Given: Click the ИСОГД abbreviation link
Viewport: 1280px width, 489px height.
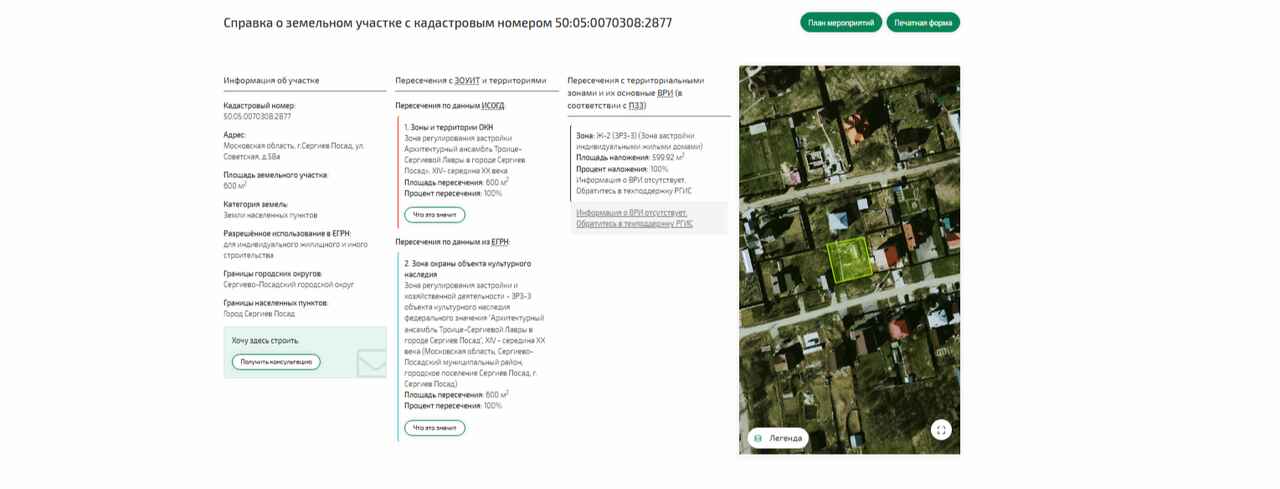Looking at the screenshot, I should (493, 105).
